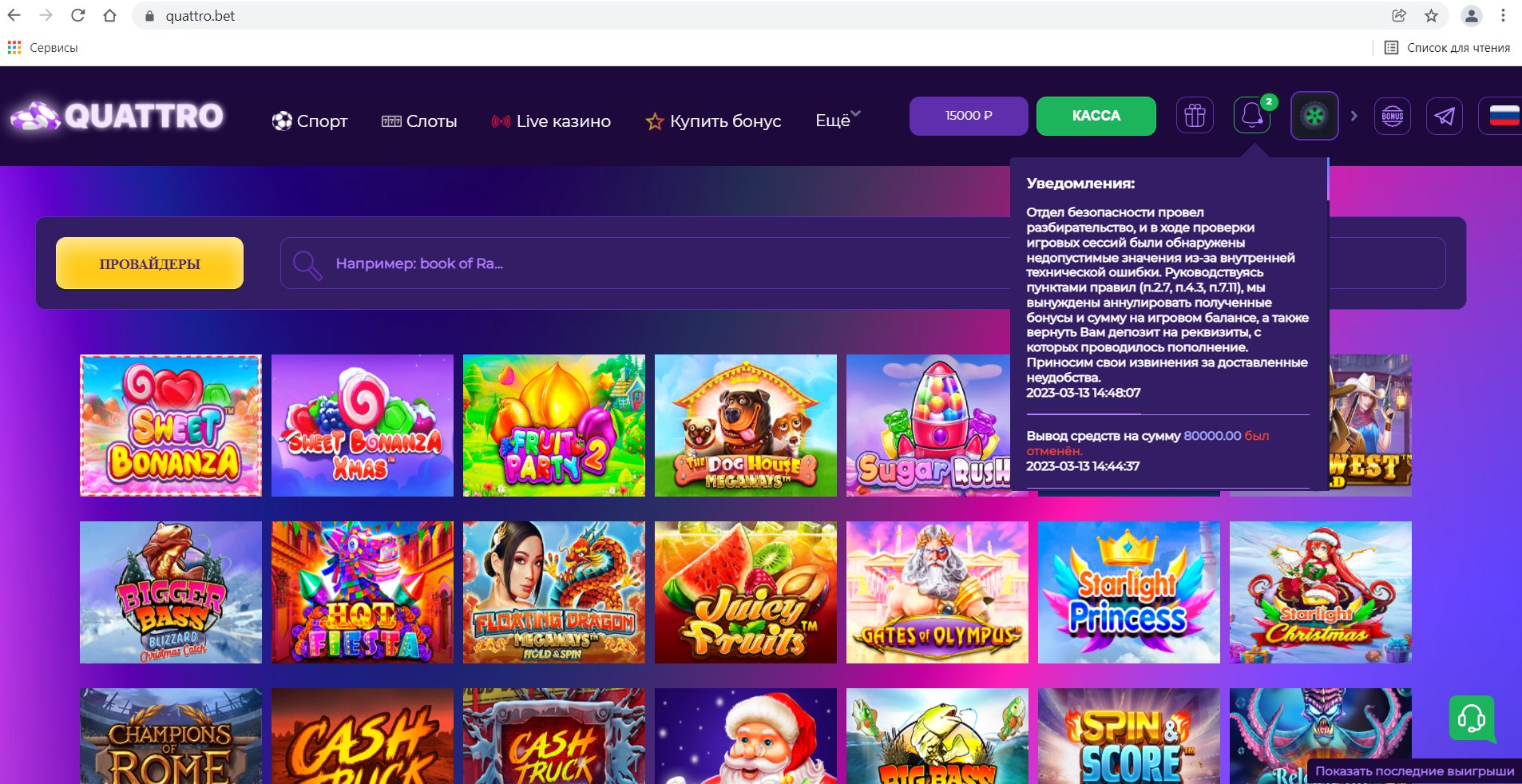Click the red отменён status text
The width and height of the screenshot is (1522, 784).
pos(1054,451)
